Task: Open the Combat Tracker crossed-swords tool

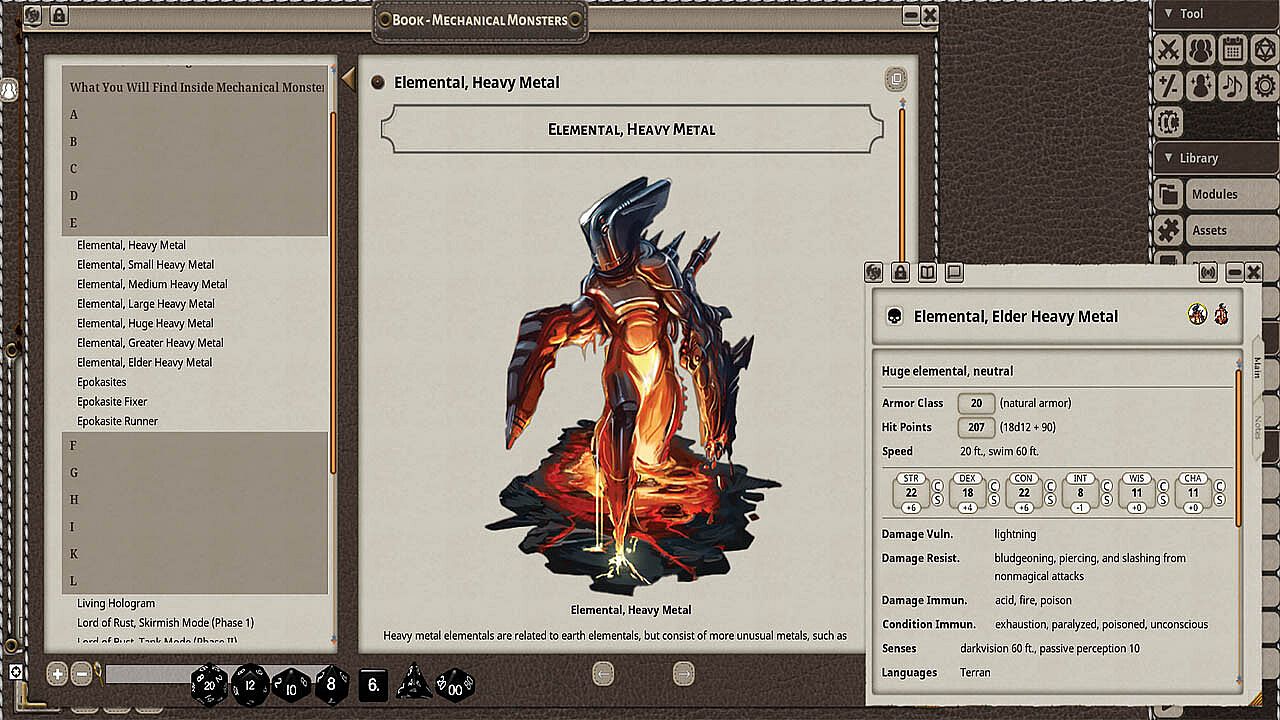Action: point(1168,49)
